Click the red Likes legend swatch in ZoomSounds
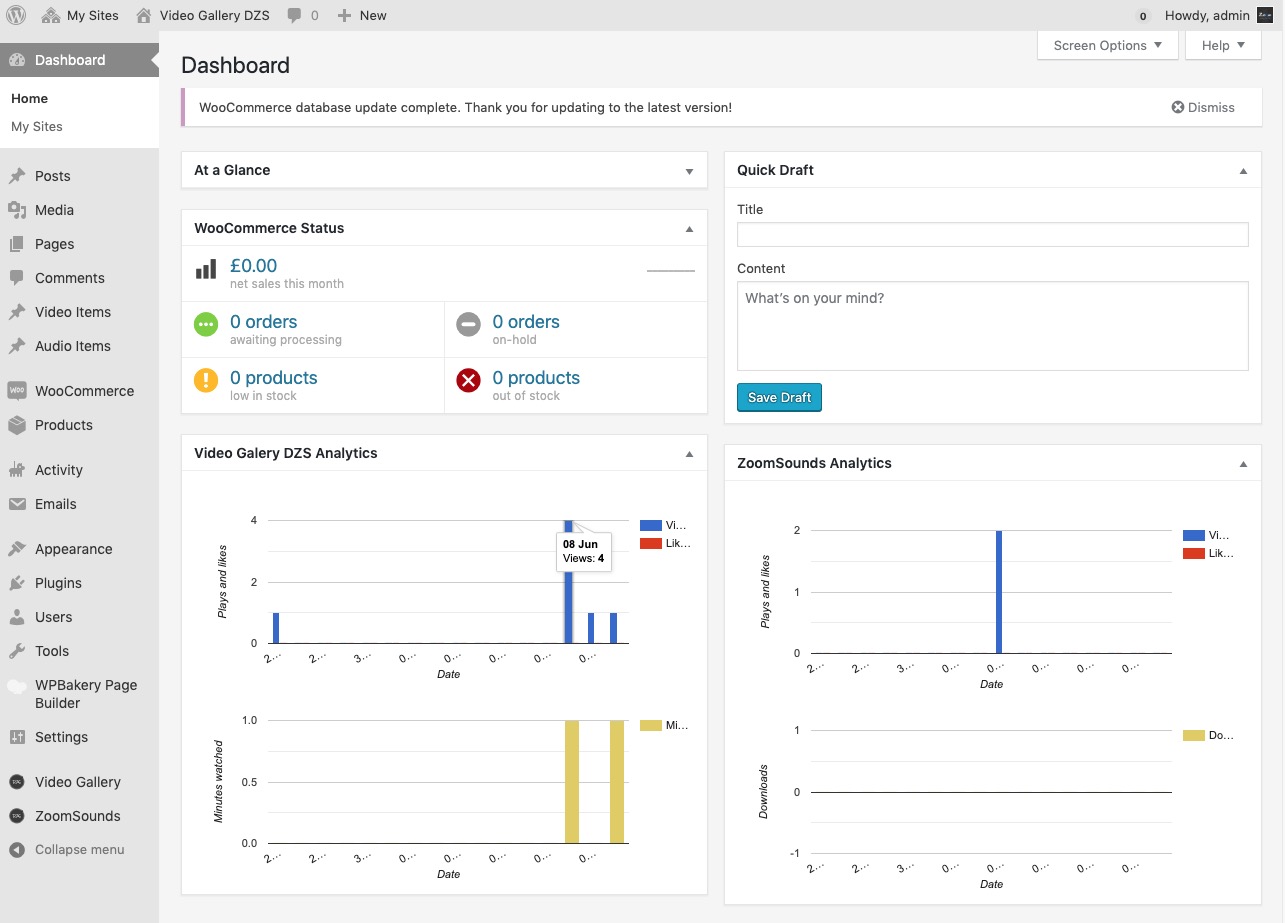The width and height of the screenshot is (1285, 923). 1194,553
